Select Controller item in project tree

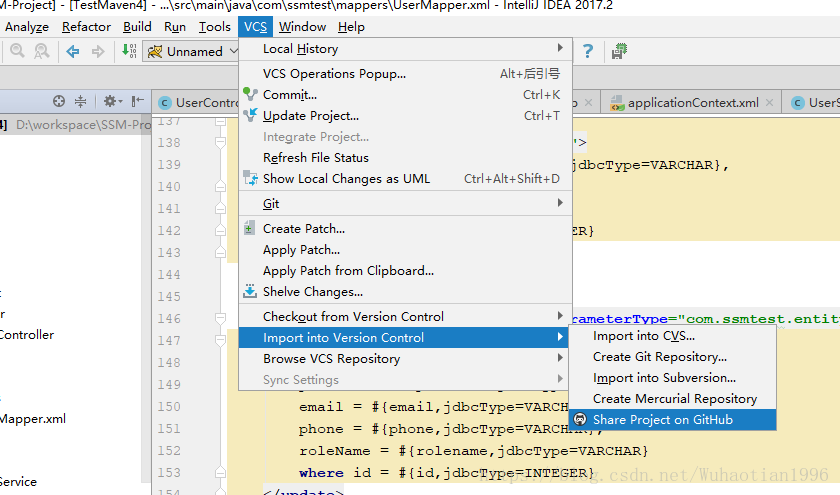[x=27, y=335]
